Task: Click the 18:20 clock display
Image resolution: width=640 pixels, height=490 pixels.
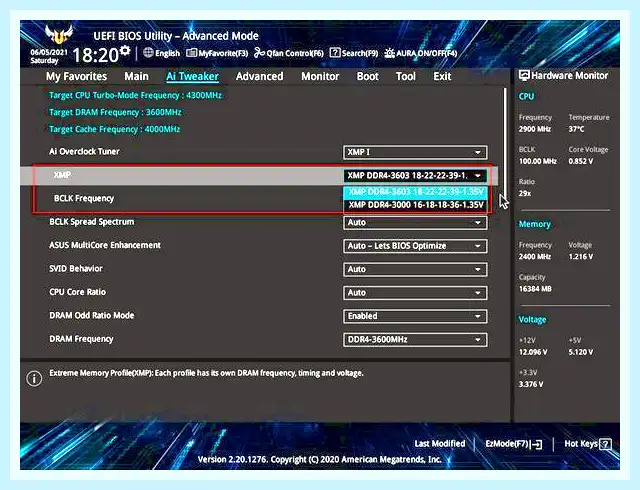Action: coord(95,55)
